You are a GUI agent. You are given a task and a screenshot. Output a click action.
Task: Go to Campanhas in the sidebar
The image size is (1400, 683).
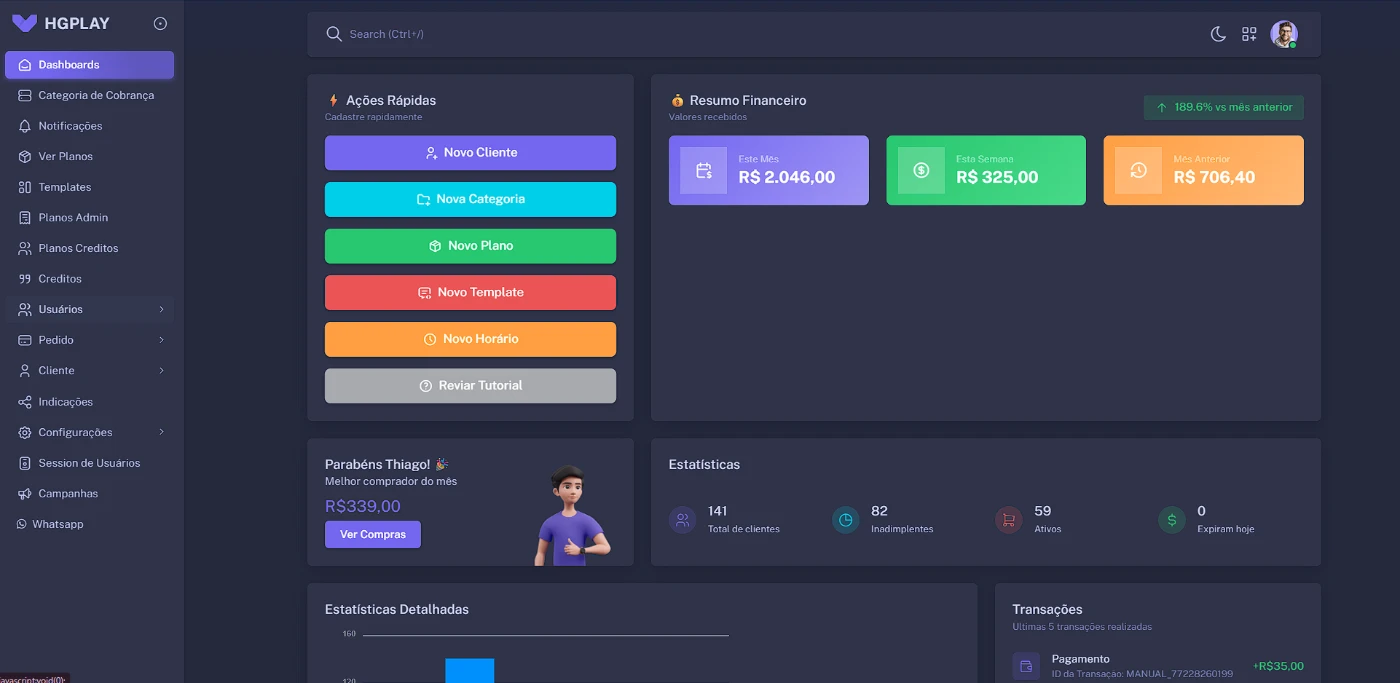coord(68,494)
